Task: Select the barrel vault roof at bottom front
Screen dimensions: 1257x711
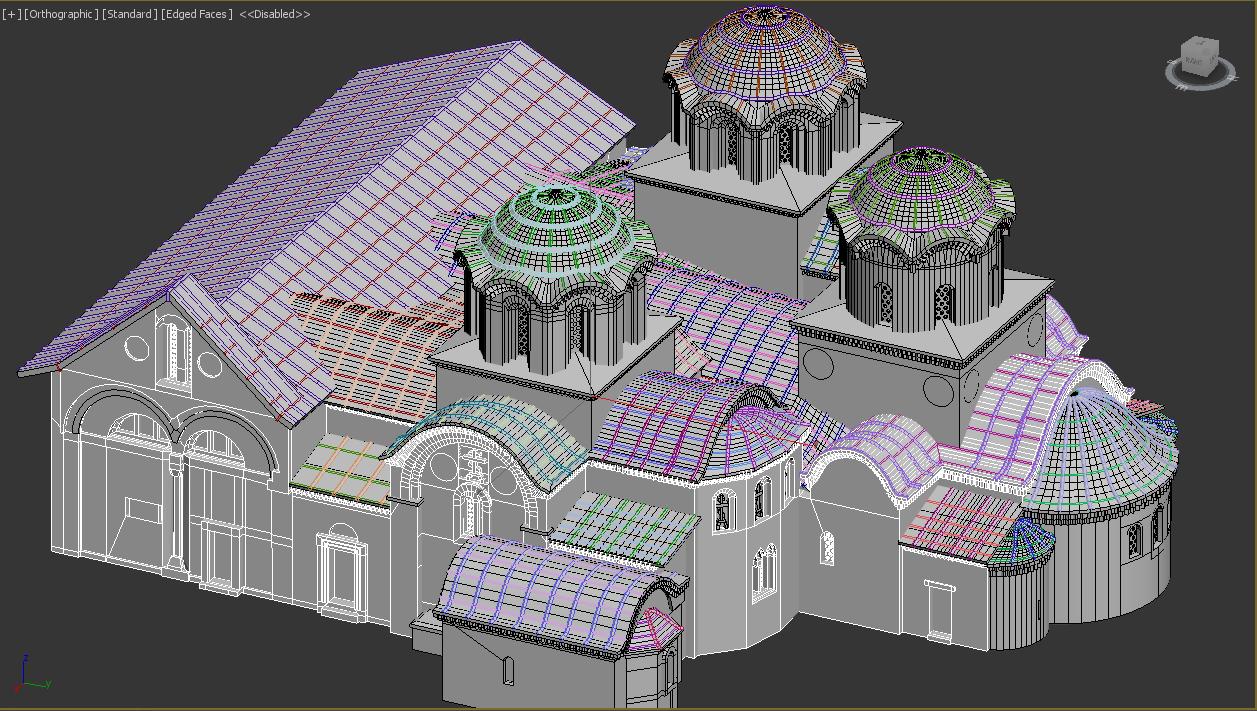Action: (x=550, y=590)
